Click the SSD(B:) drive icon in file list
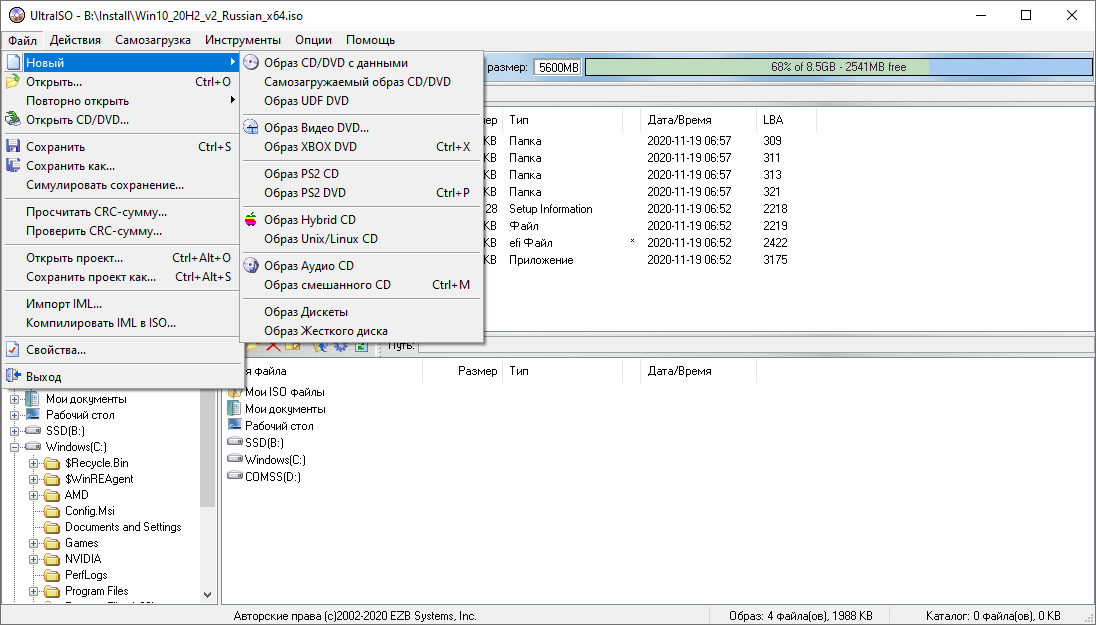This screenshot has width=1096, height=625. 235,442
